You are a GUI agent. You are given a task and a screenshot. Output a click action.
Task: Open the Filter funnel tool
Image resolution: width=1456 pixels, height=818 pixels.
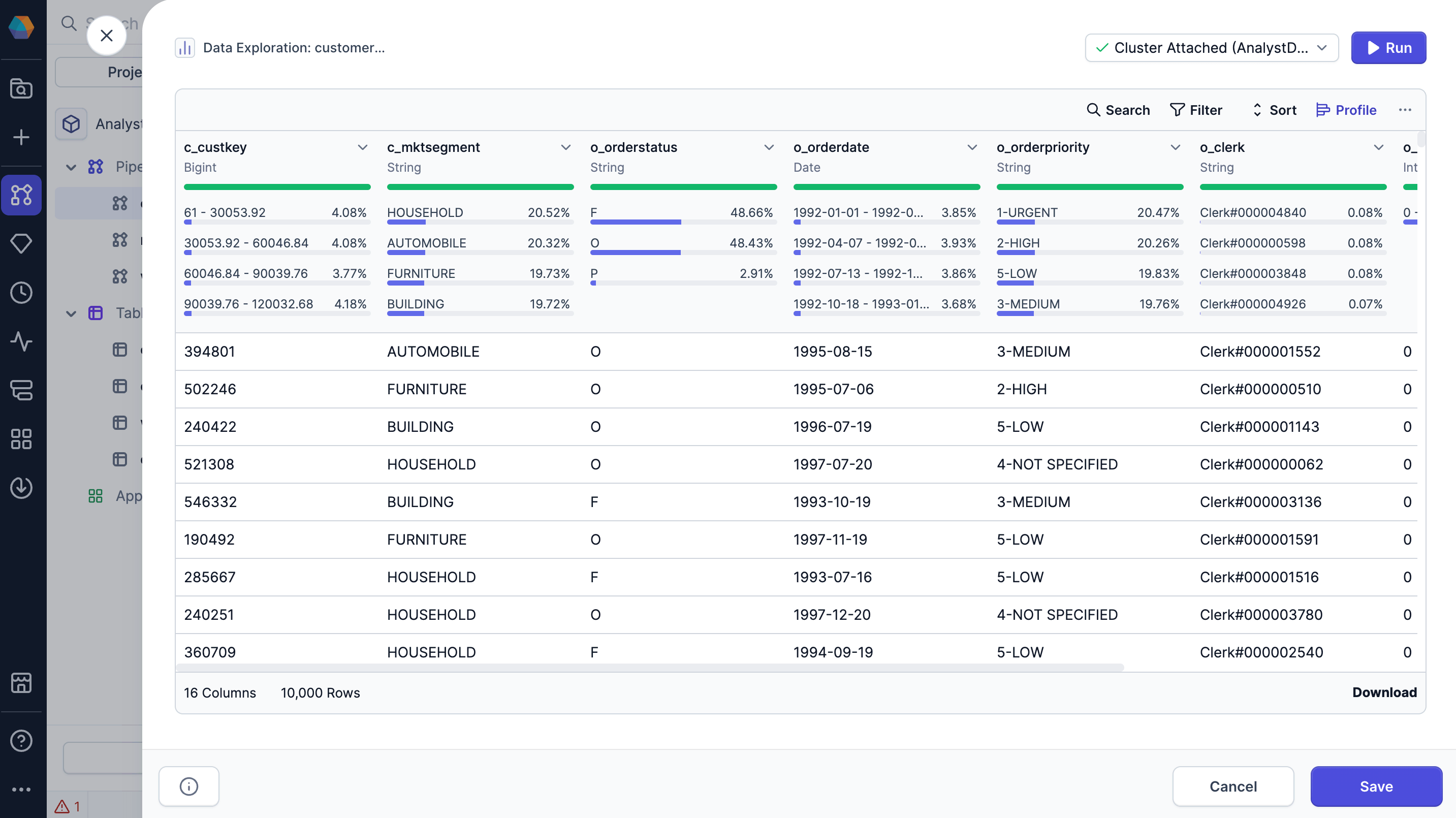pyautogui.click(x=1177, y=110)
